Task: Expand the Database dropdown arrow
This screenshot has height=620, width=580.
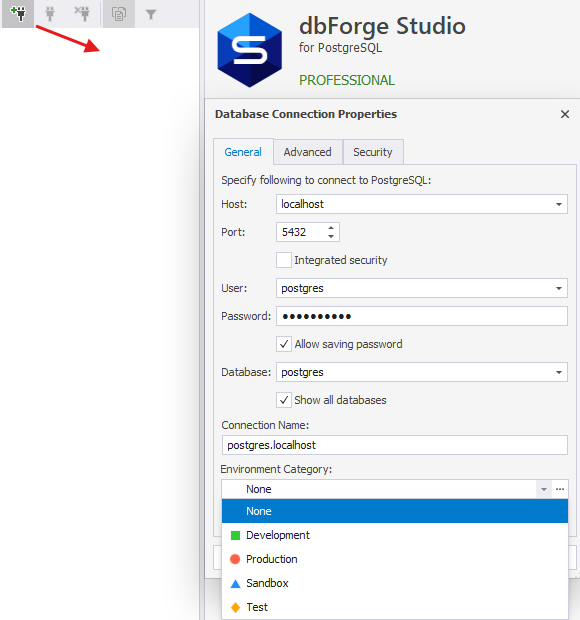Action: (x=559, y=372)
